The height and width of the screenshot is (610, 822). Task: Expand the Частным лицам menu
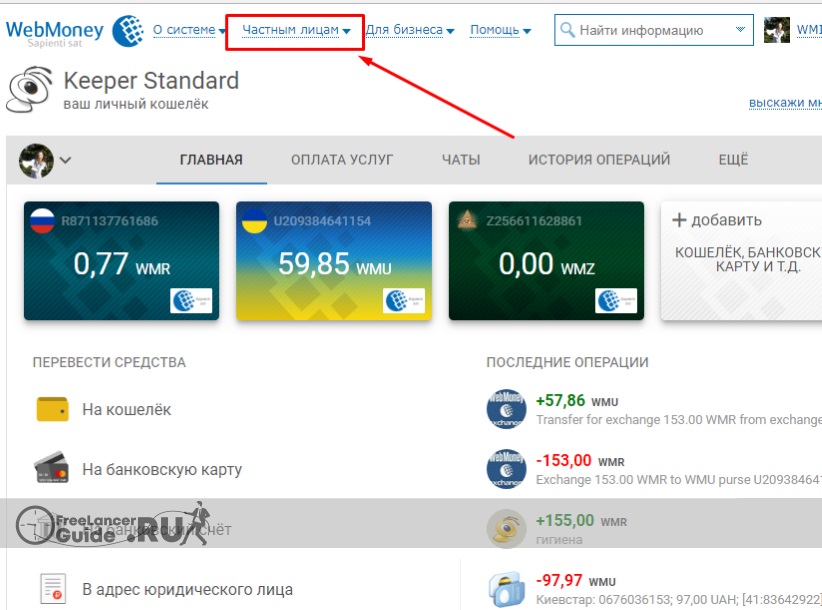tap(295, 31)
